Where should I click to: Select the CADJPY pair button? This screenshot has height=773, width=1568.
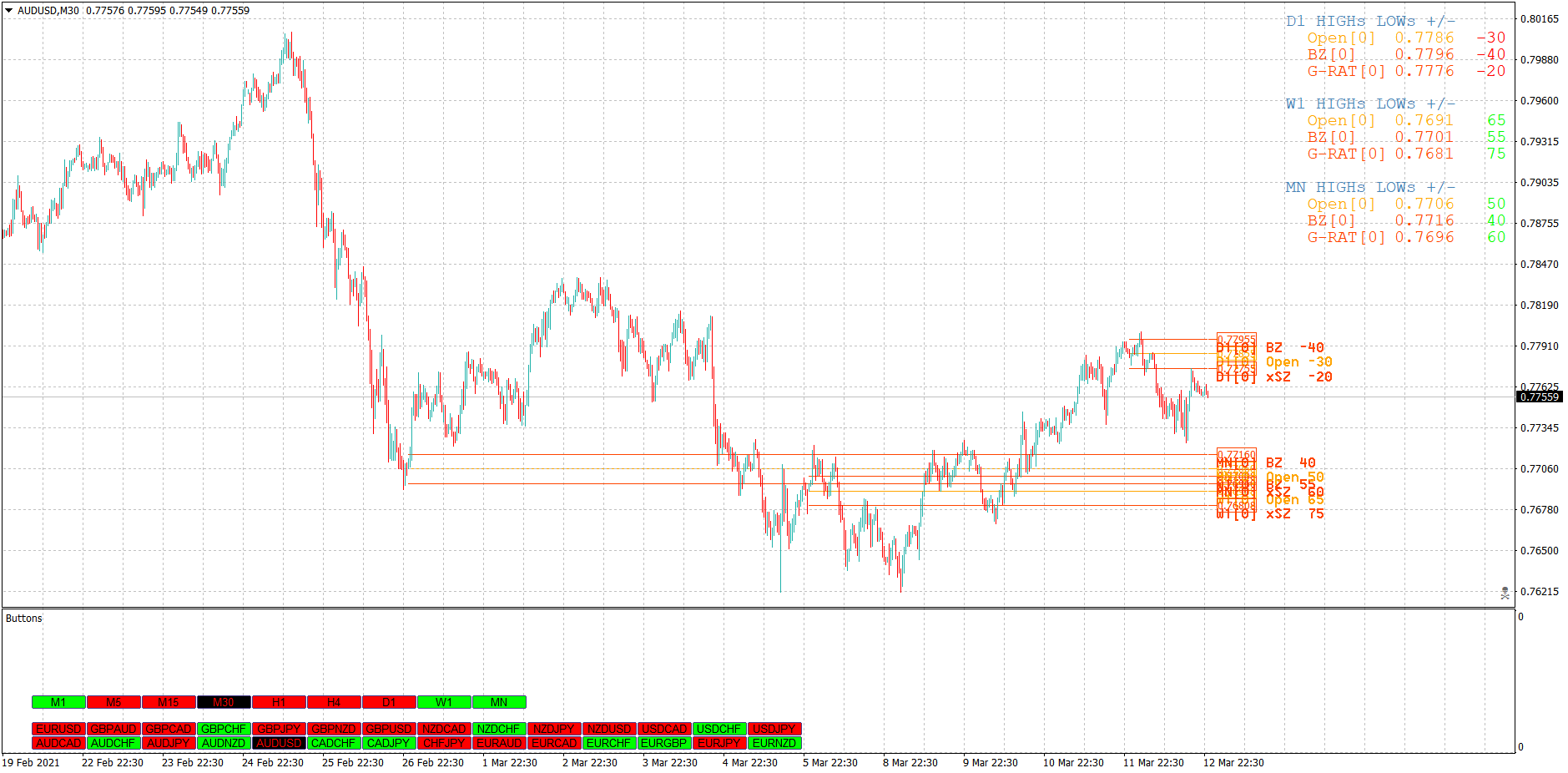(389, 743)
